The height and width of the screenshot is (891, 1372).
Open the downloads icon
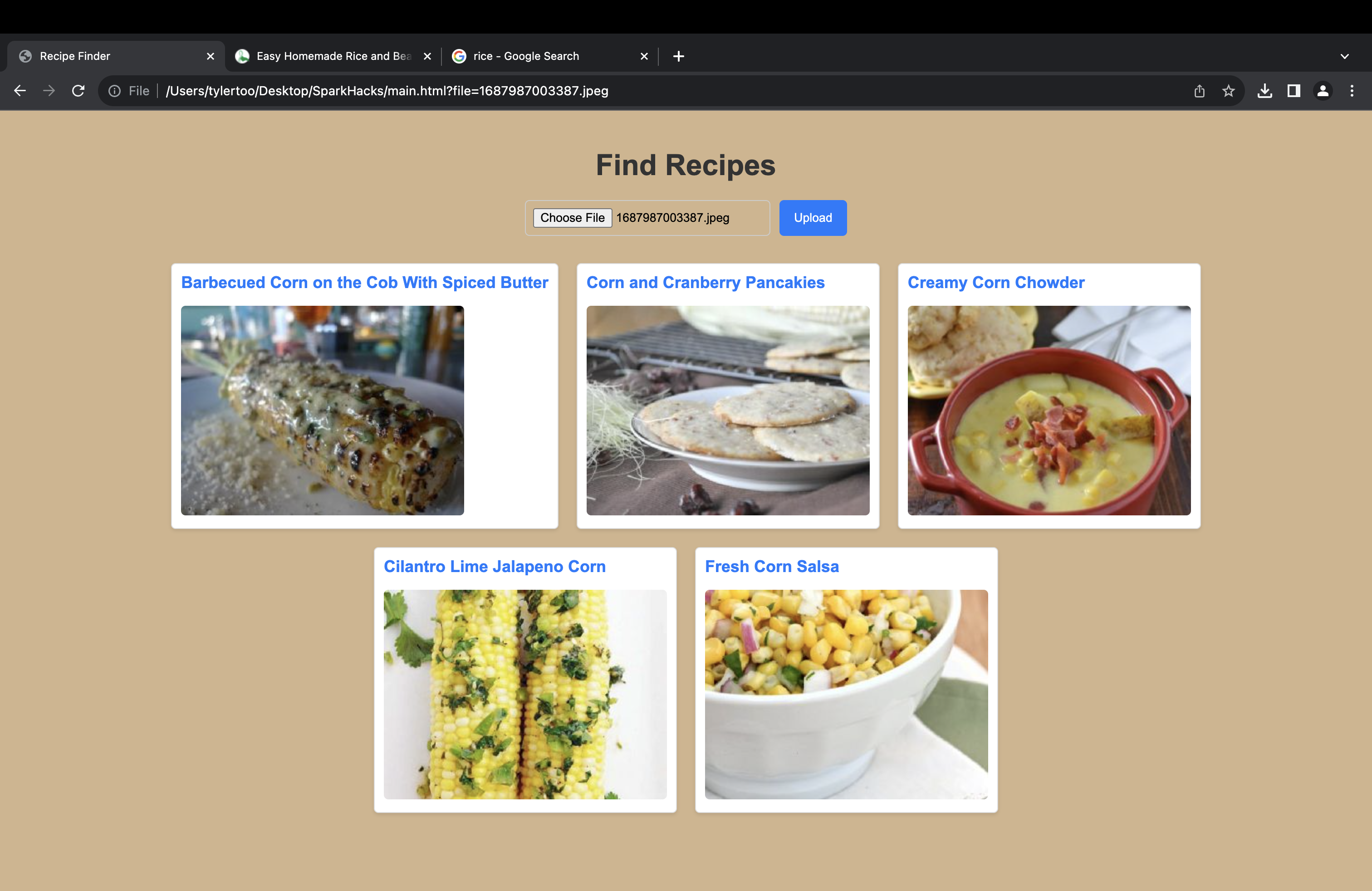coord(1265,90)
